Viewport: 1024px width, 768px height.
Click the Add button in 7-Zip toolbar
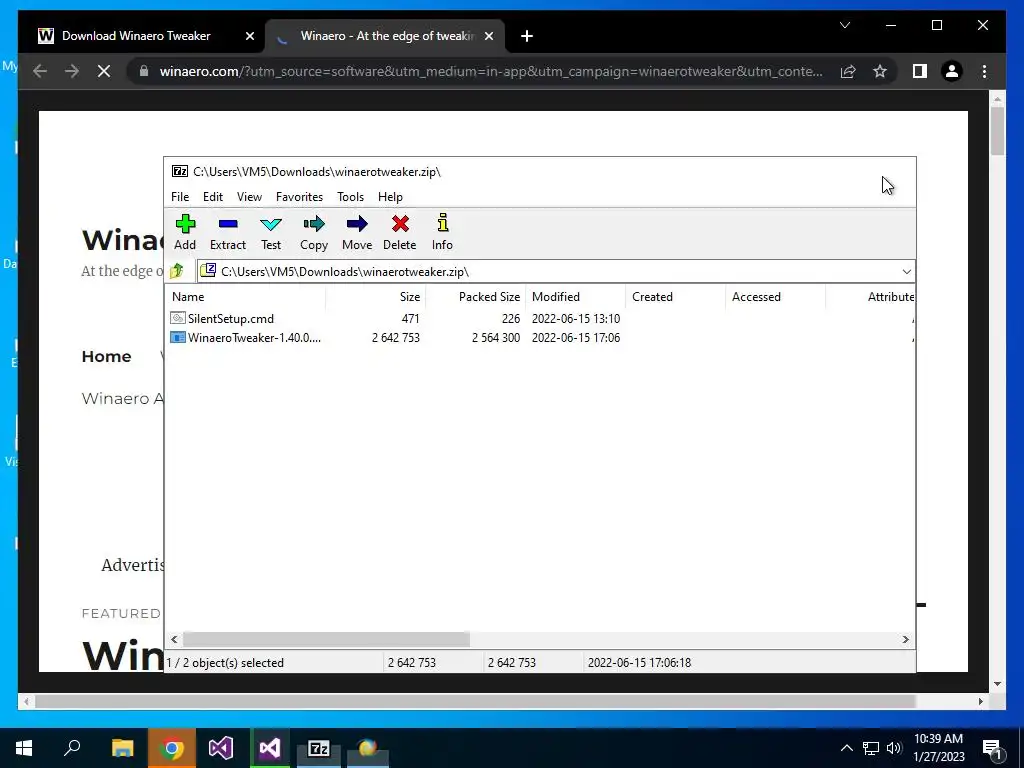[x=185, y=232]
